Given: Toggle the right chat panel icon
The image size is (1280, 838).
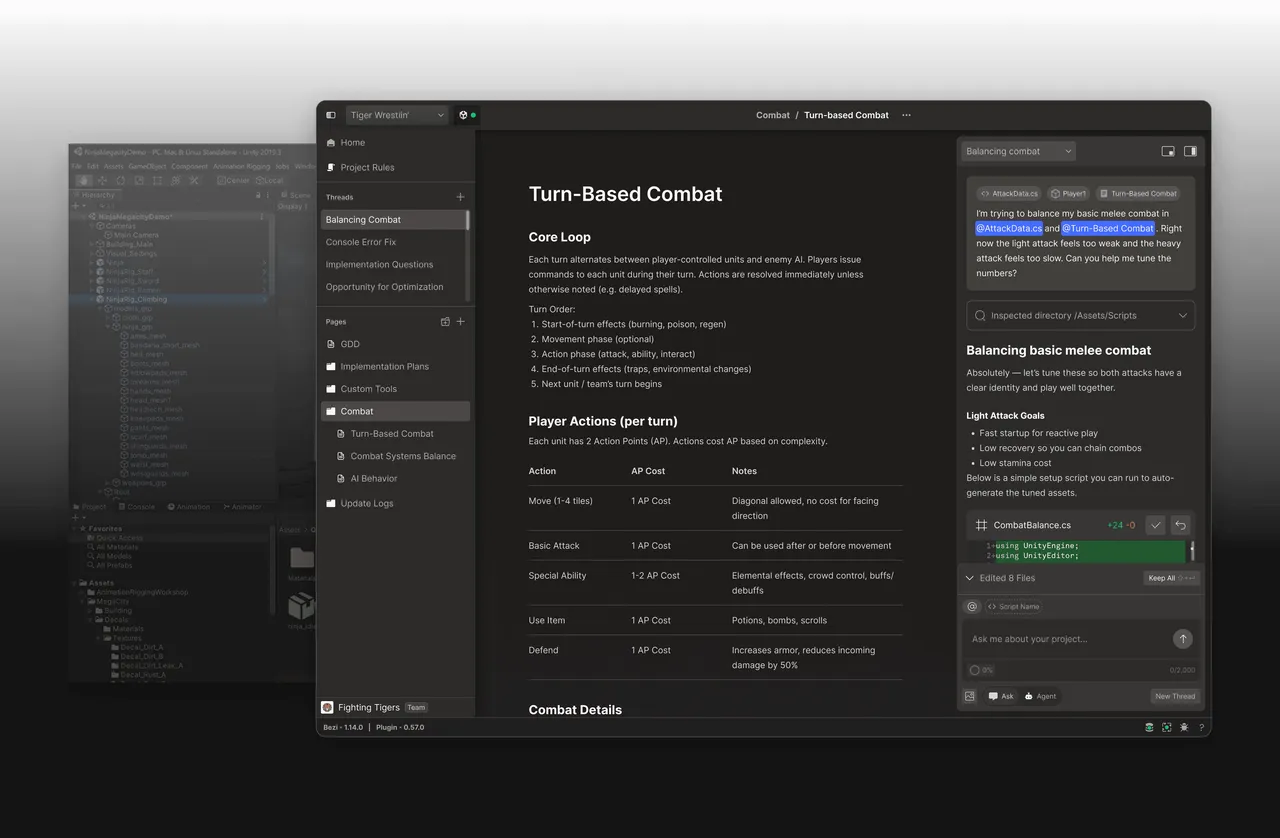Looking at the screenshot, I should (x=1190, y=151).
